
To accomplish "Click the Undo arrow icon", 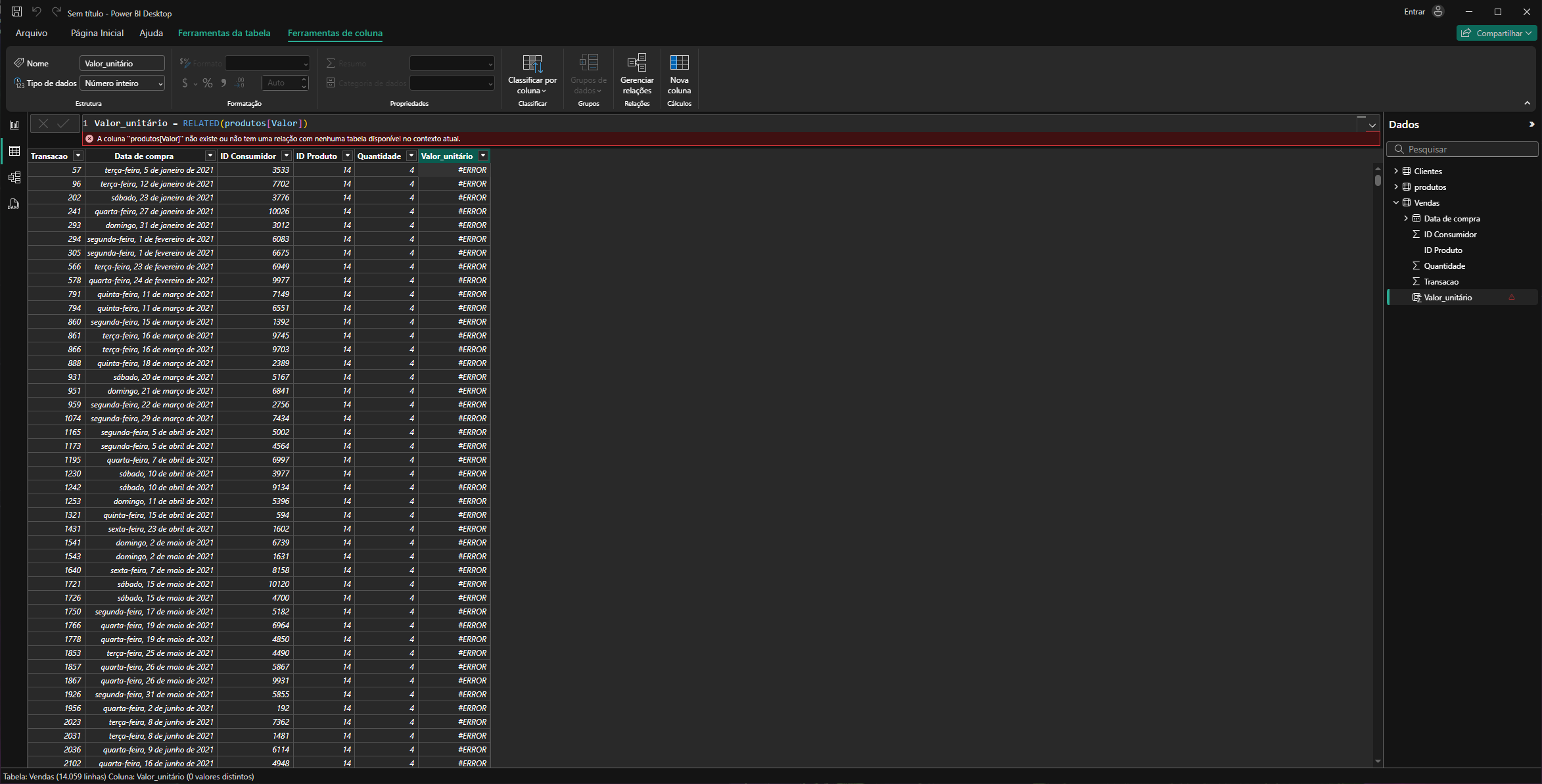I will 37,12.
